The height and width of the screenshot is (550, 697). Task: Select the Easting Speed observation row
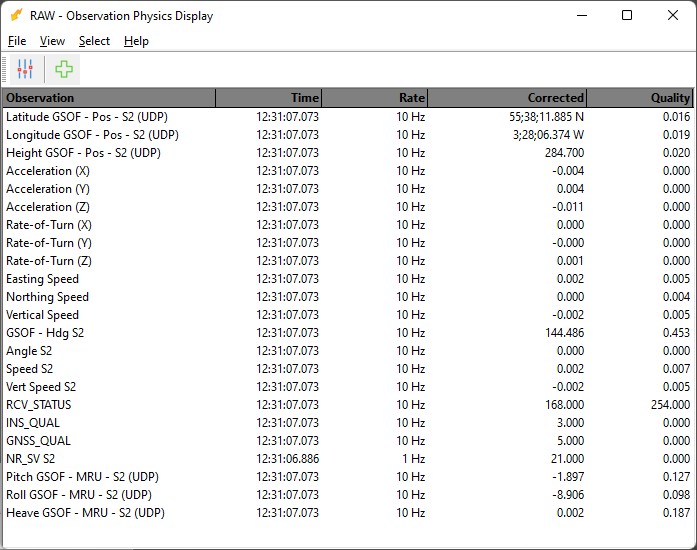pos(42,279)
